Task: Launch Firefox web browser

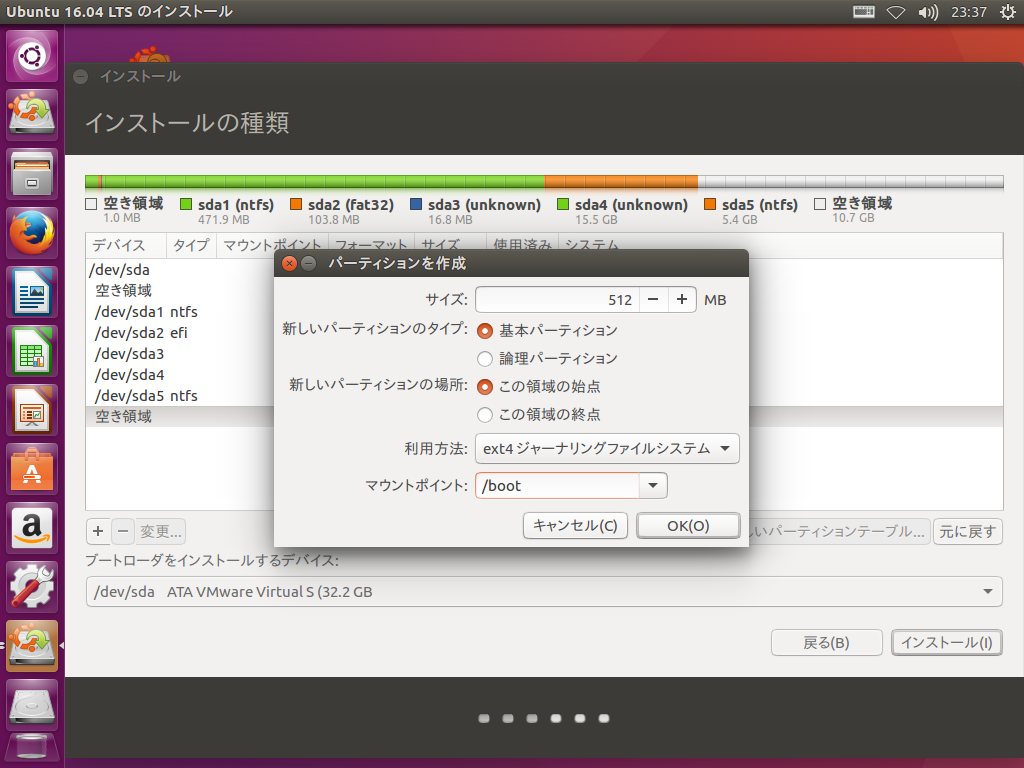Action: 31,233
